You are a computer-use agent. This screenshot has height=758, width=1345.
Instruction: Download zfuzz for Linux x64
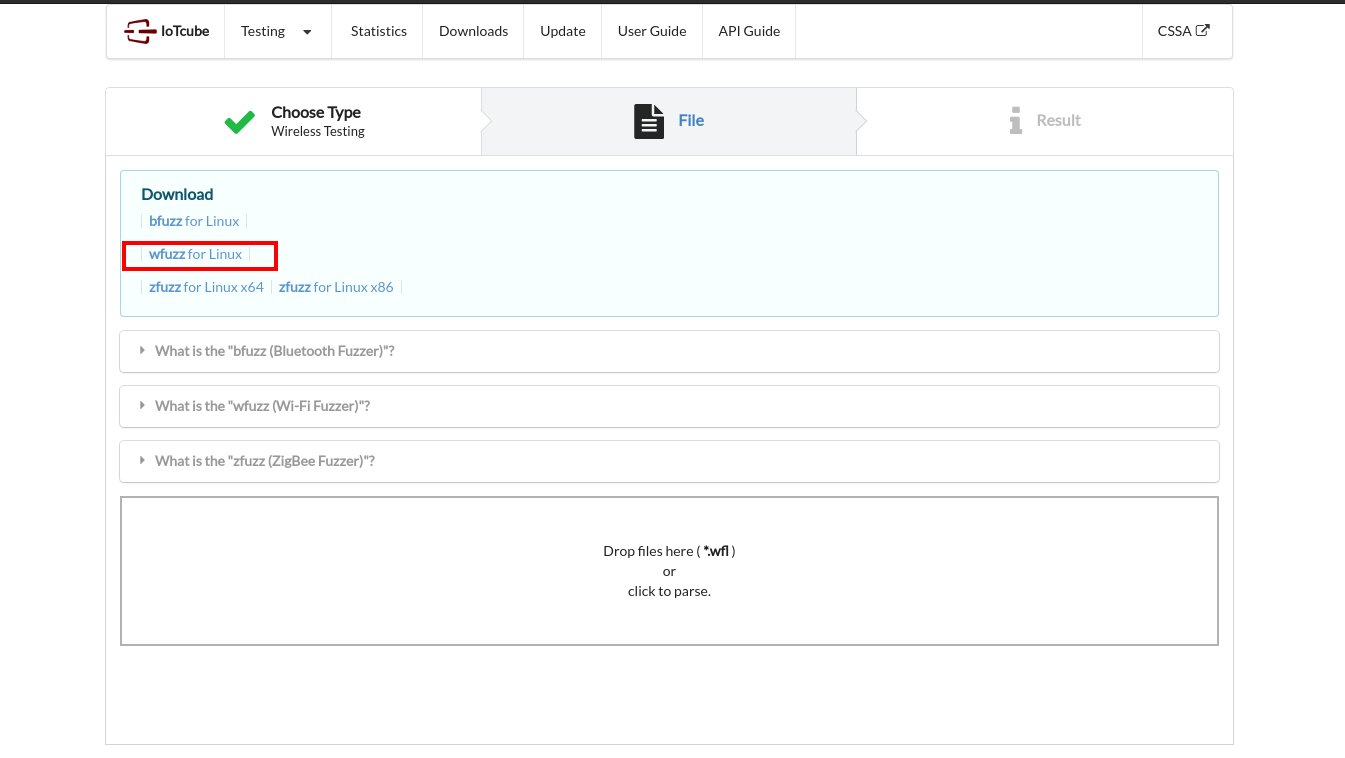click(x=206, y=287)
